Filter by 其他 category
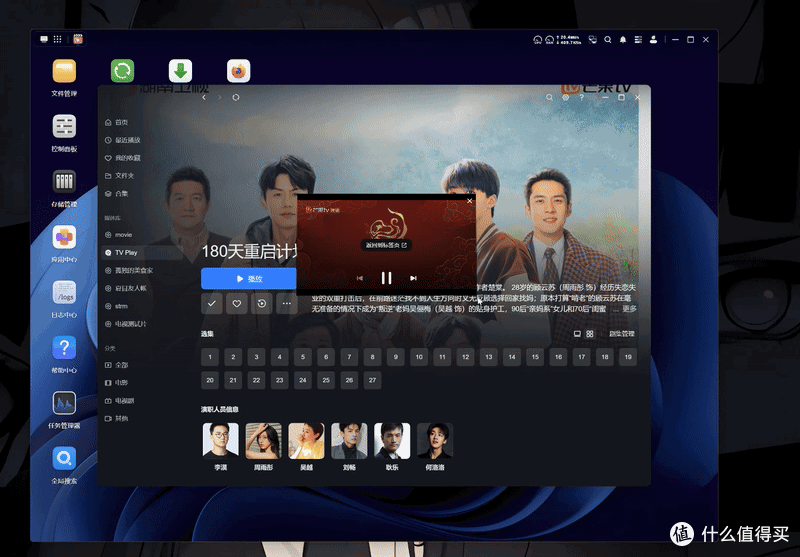 click(x=116, y=418)
